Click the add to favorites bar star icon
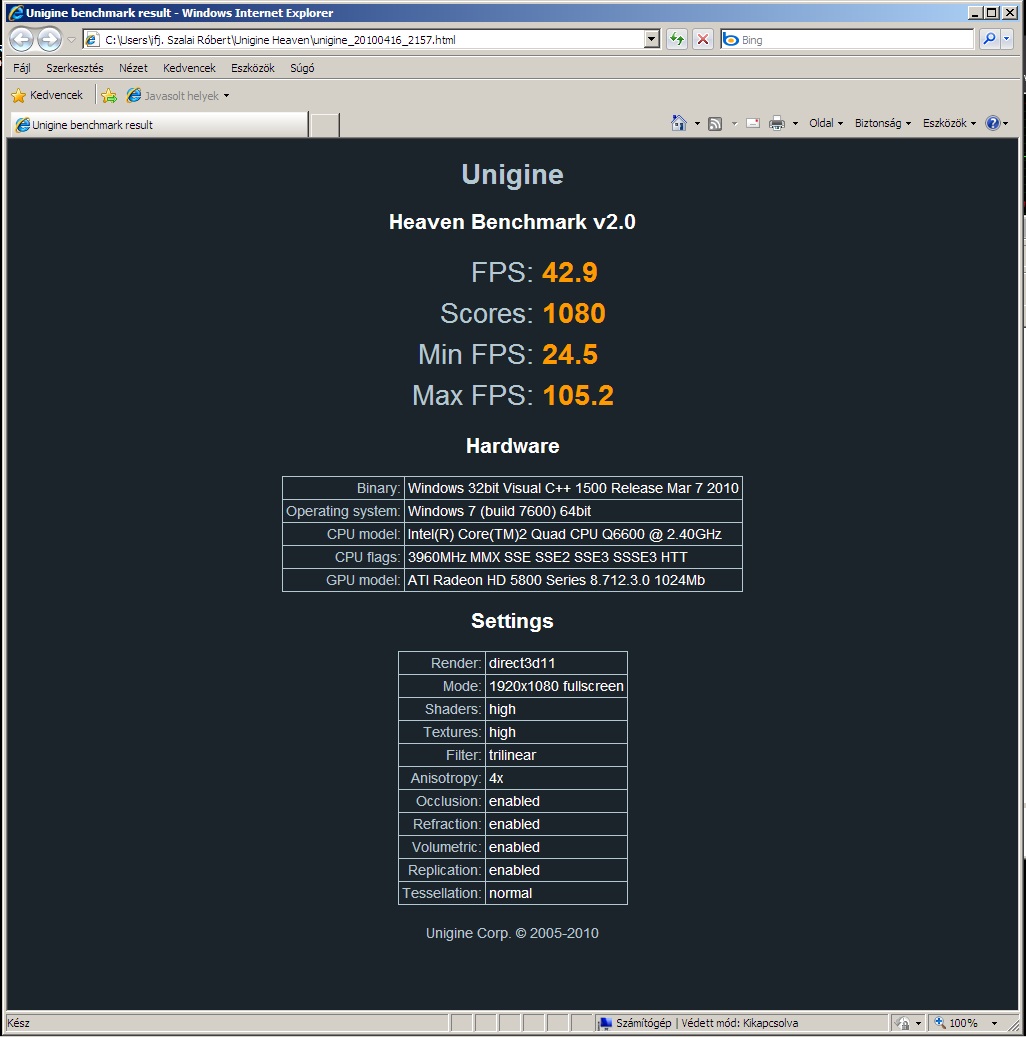This screenshot has width=1026, height=1038. pos(109,96)
